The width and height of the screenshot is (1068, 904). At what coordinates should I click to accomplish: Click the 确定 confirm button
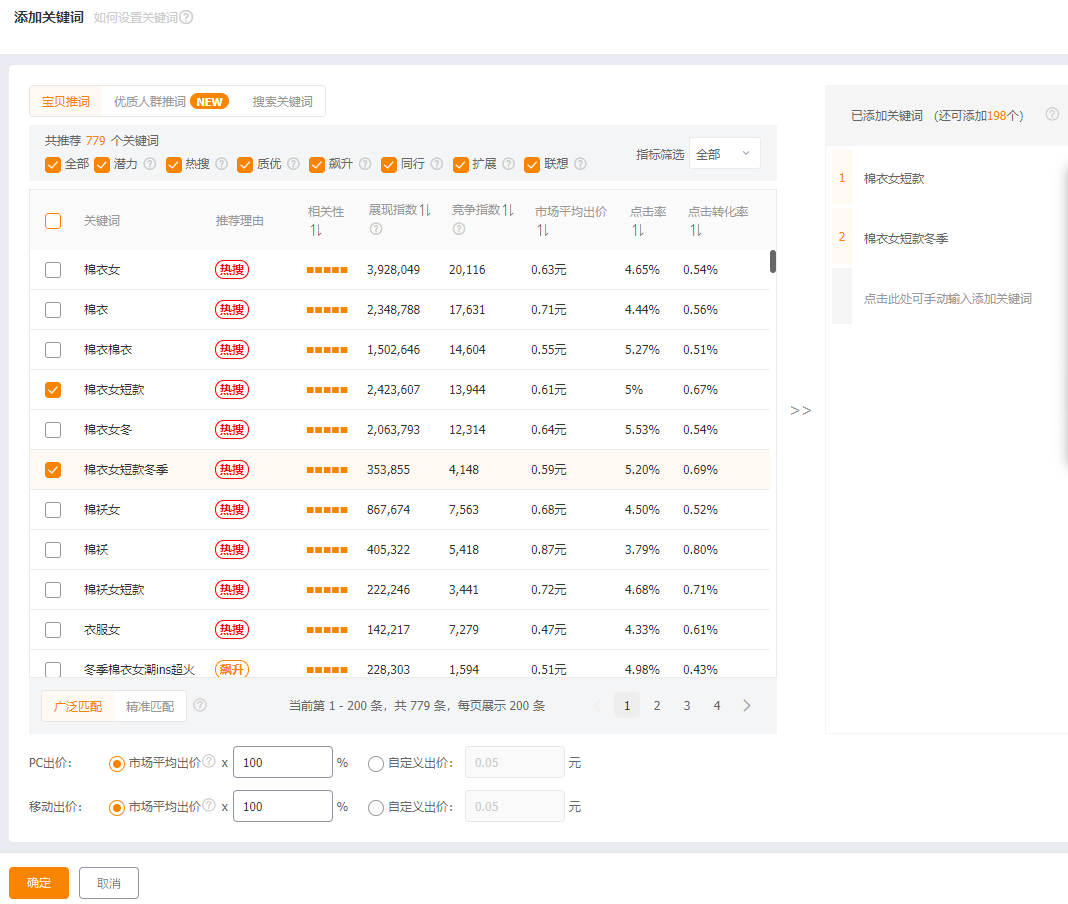point(39,883)
